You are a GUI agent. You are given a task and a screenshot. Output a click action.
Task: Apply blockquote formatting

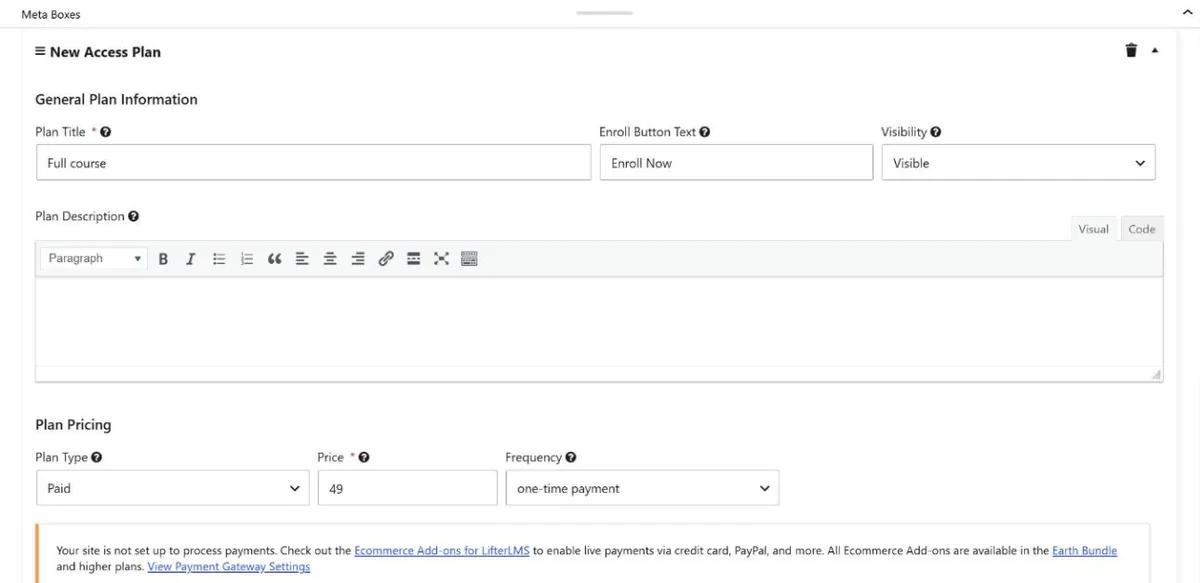275,259
